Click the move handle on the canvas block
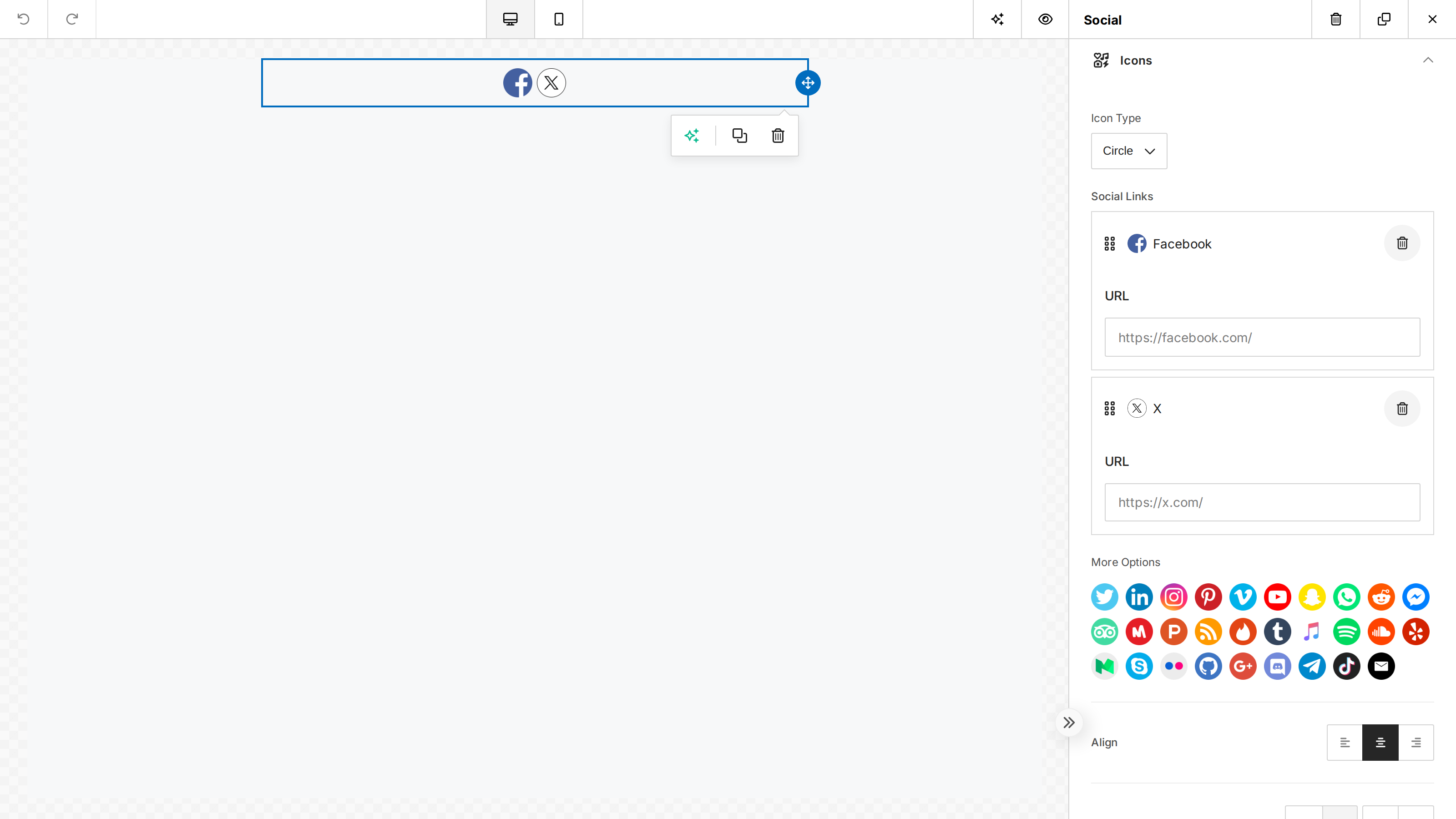 [808, 82]
